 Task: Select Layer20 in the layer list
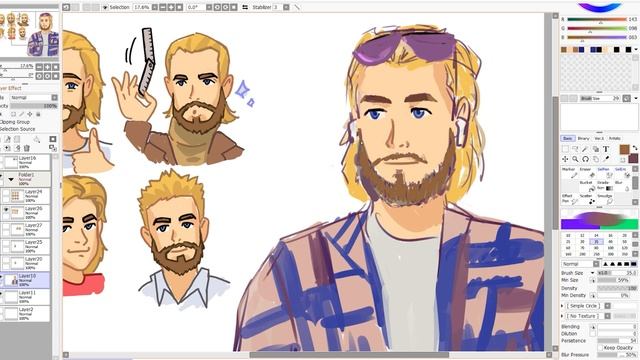25,263
